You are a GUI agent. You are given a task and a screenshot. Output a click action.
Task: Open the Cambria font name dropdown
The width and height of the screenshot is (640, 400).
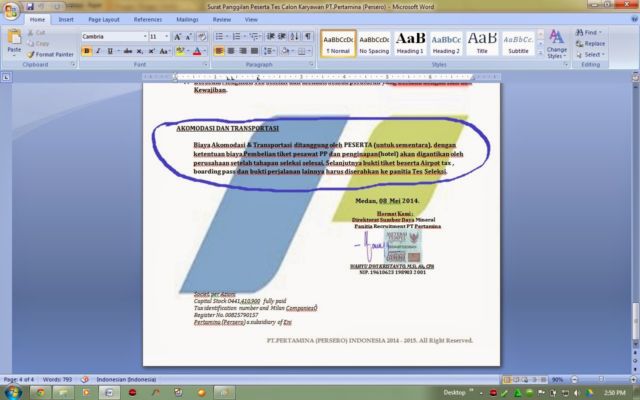pyautogui.click(x=145, y=37)
